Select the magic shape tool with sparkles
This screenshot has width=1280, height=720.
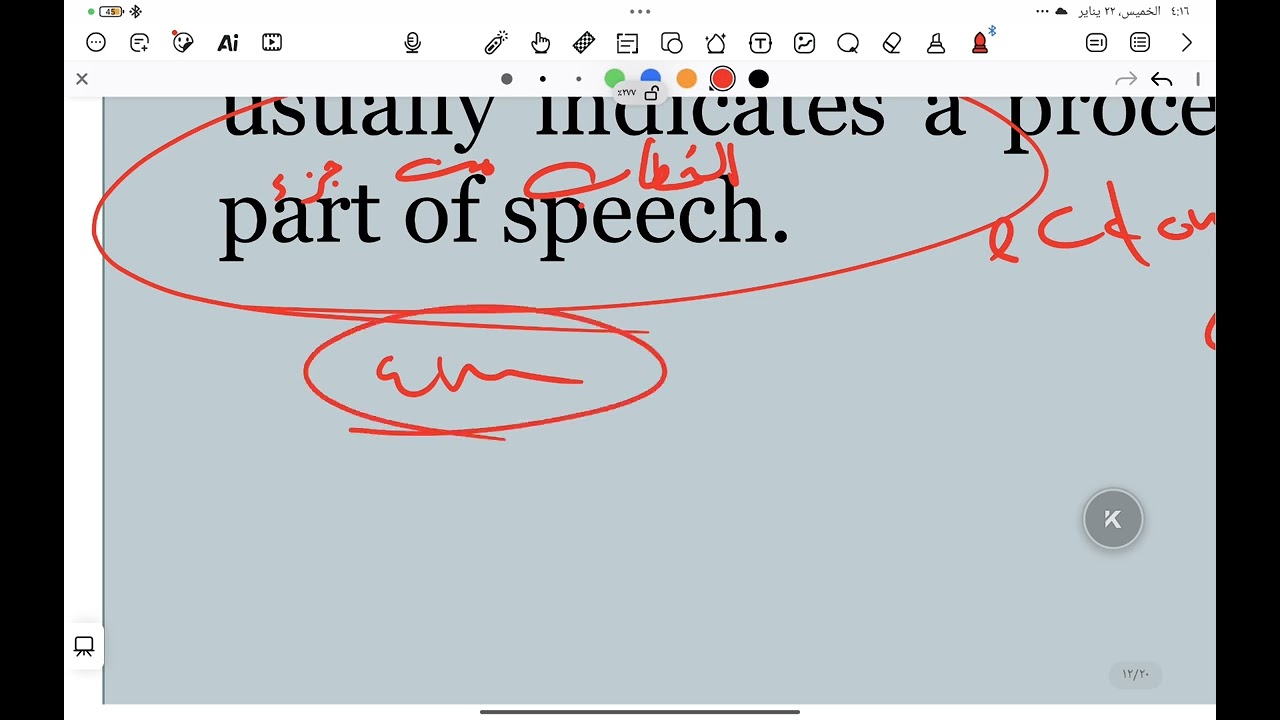[716, 43]
